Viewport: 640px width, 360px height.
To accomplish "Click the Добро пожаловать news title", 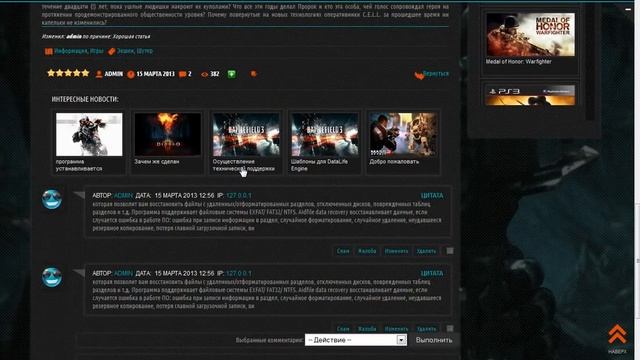I will tap(394, 162).
